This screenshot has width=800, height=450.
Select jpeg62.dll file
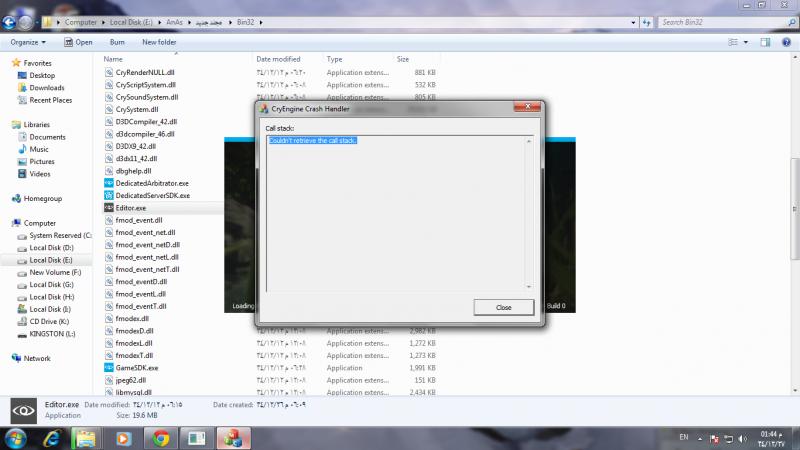pyautogui.click(x=131, y=380)
